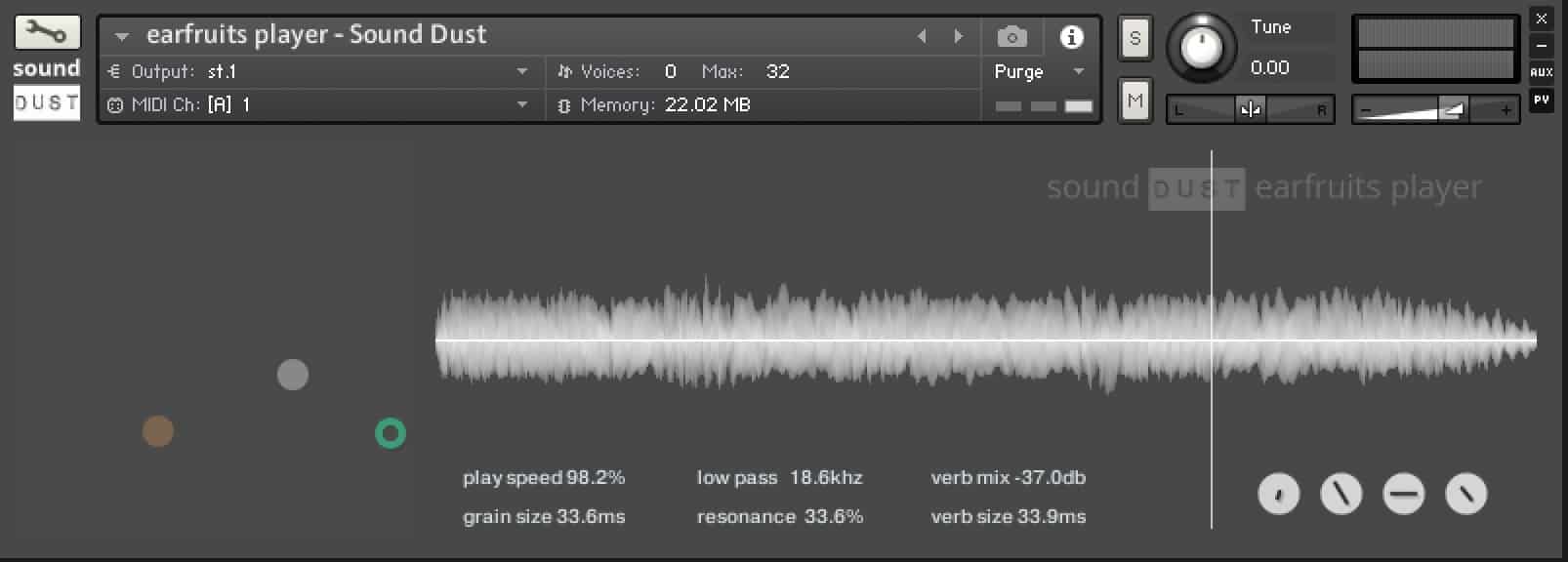
Task: Click the voices icon
Action: click(564, 71)
